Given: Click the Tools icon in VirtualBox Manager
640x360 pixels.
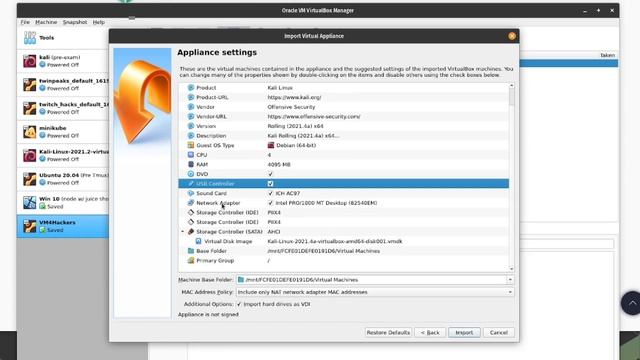Looking at the screenshot, I should pyautogui.click(x=29, y=38).
